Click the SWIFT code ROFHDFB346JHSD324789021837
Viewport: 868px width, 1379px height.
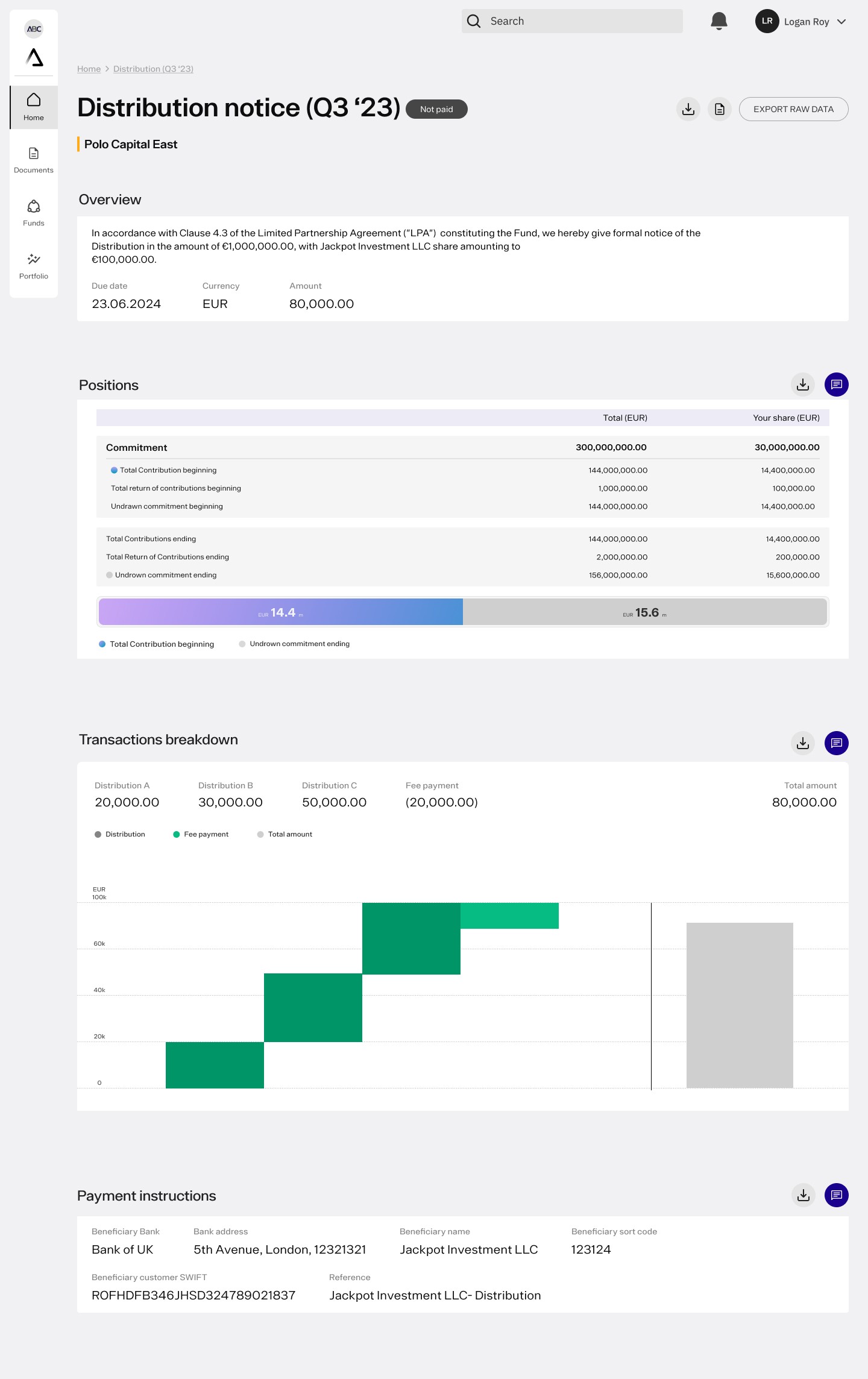click(x=193, y=1295)
